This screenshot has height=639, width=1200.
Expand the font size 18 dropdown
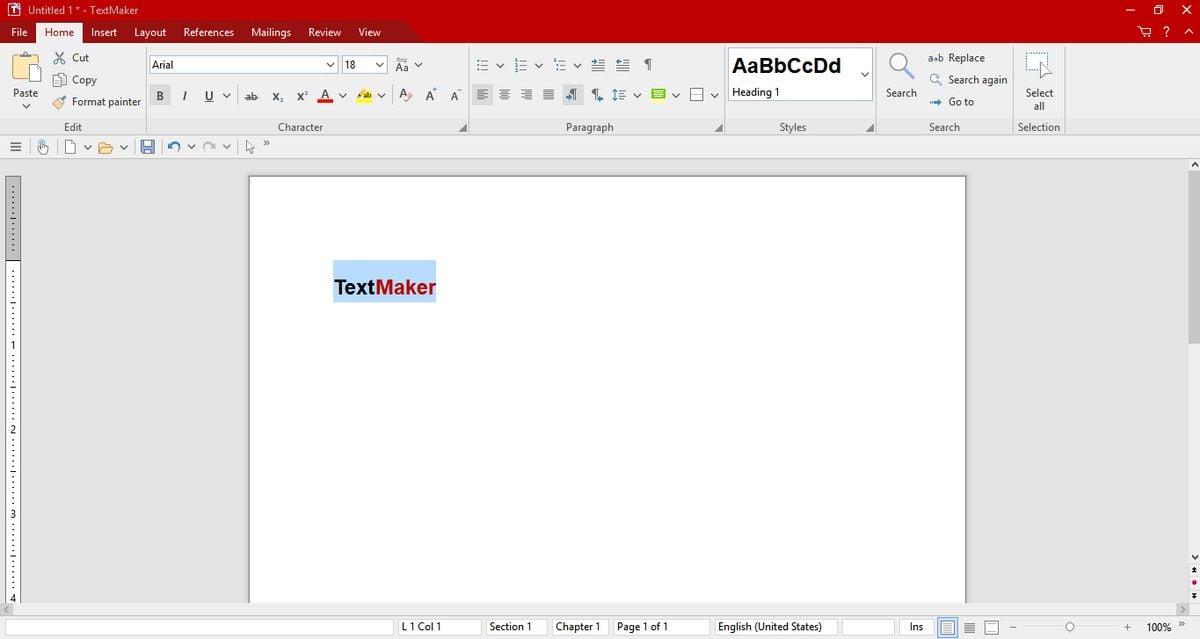tap(380, 65)
